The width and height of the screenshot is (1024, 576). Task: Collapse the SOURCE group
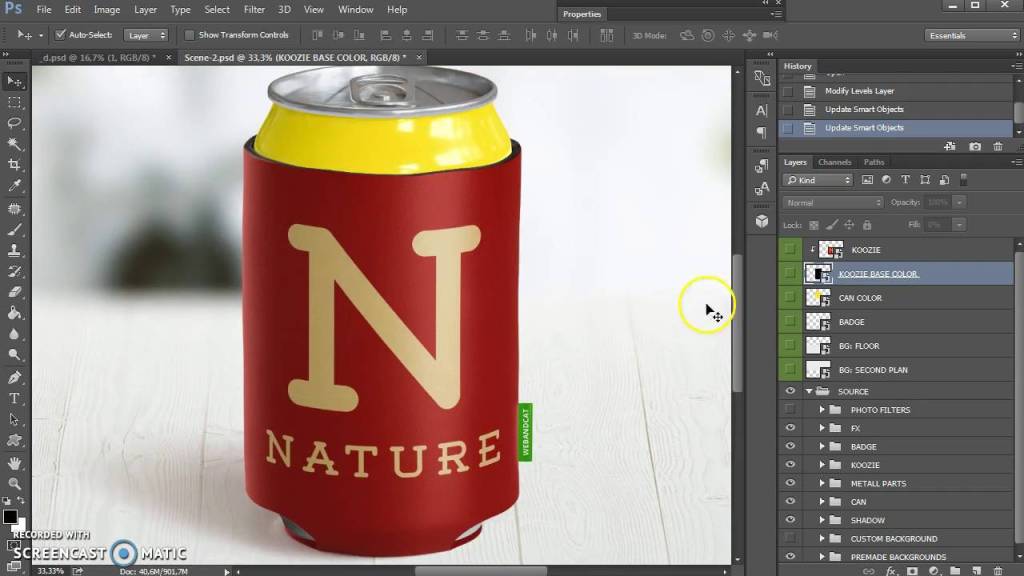[808, 392]
